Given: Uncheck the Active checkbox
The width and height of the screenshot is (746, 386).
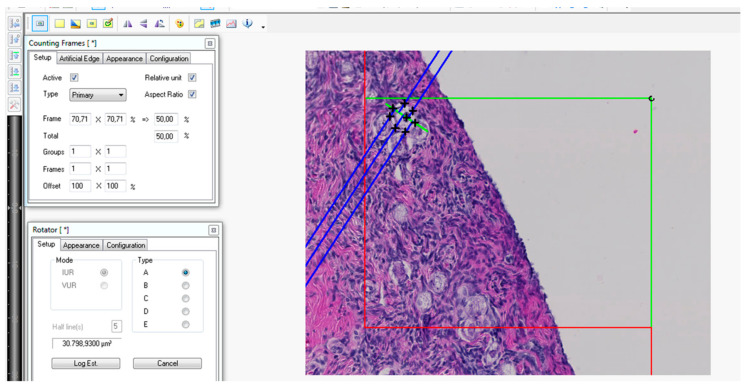Looking at the screenshot, I should (74, 78).
